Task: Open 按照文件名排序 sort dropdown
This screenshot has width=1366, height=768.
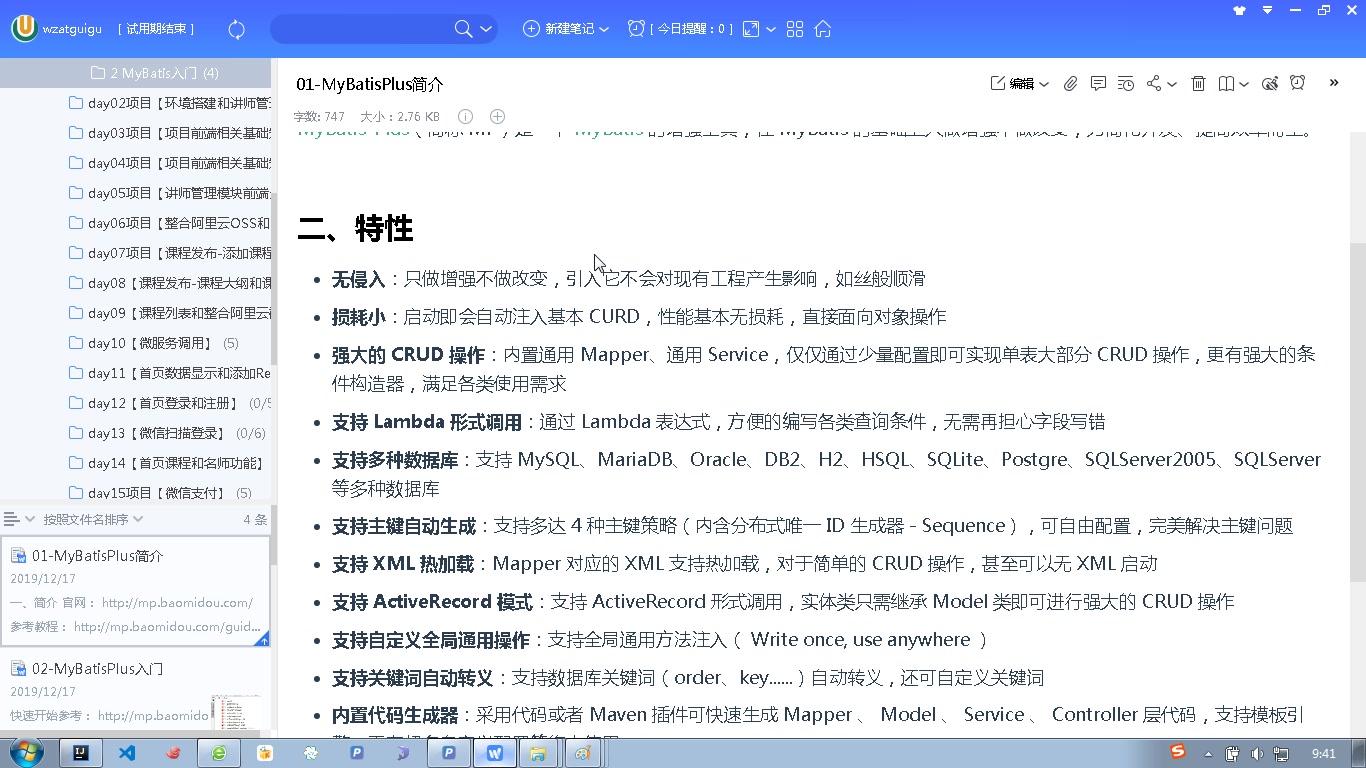Action: click(x=93, y=519)
